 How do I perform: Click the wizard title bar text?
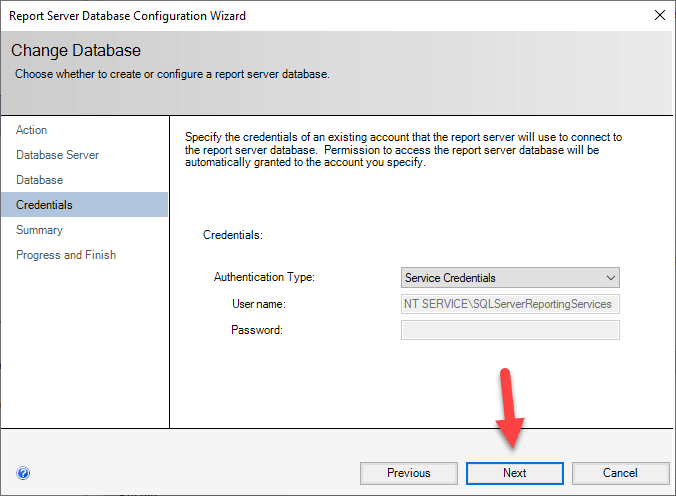coord(127,16)
